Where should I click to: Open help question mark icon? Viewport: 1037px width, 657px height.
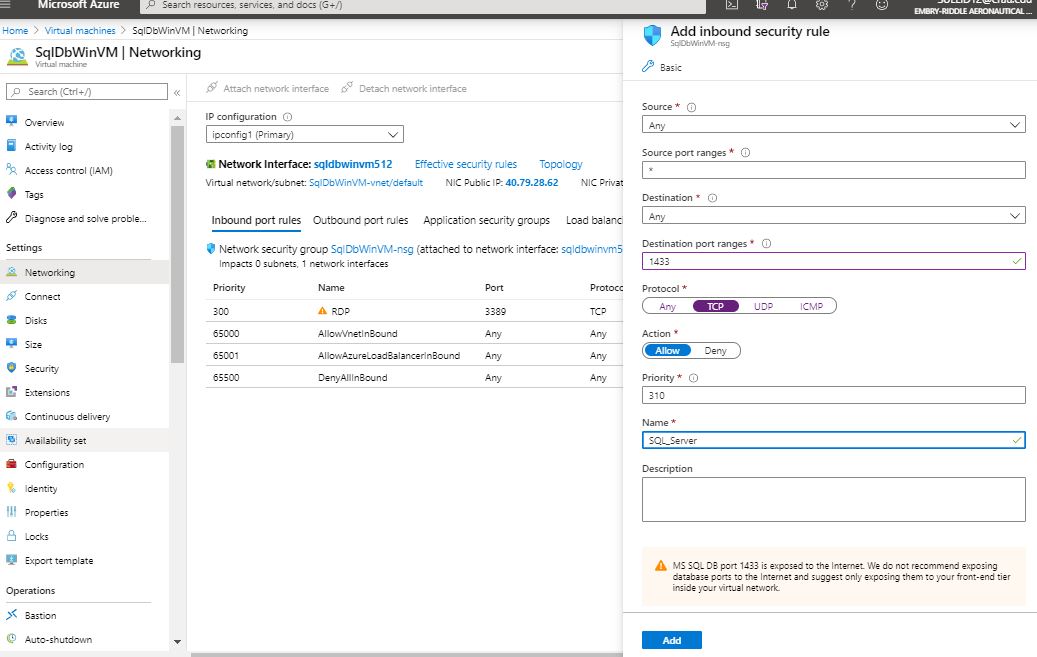852,5
